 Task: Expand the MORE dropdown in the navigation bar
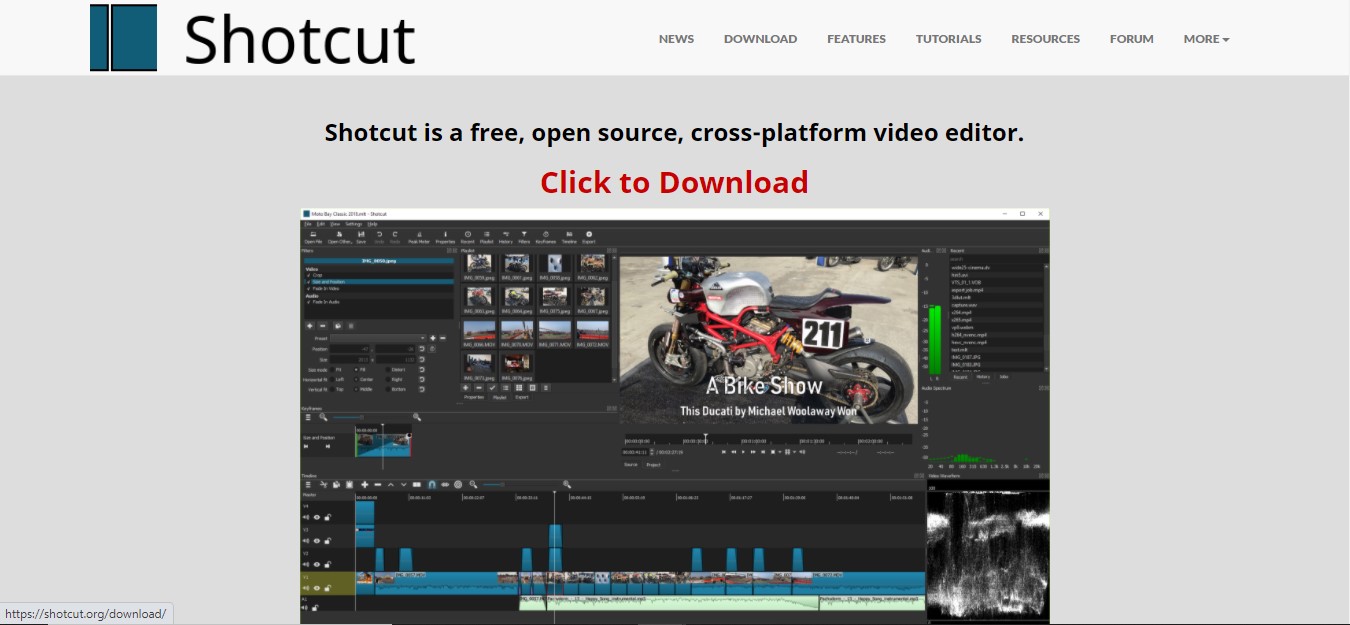[x=1206, y=39]
